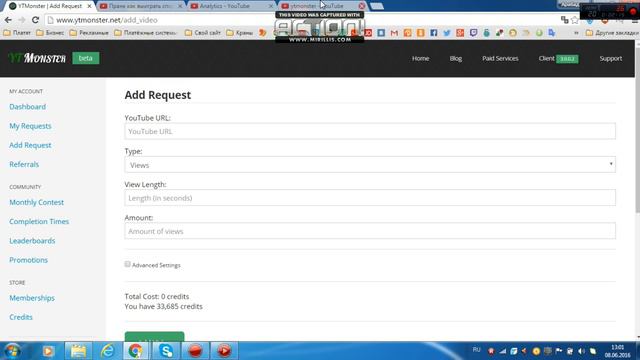Open the 'Свой сайт' bookmarks folder

[203, 33]
